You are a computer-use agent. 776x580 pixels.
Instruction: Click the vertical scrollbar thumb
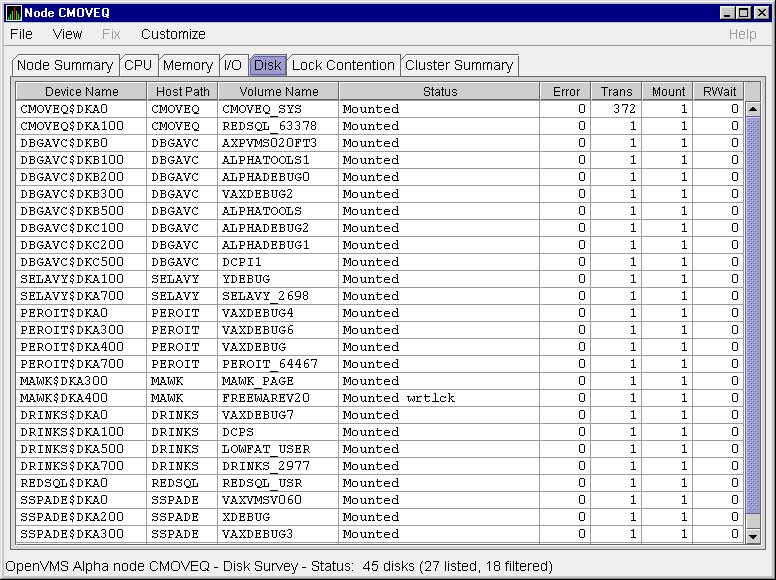pos(753,315)
